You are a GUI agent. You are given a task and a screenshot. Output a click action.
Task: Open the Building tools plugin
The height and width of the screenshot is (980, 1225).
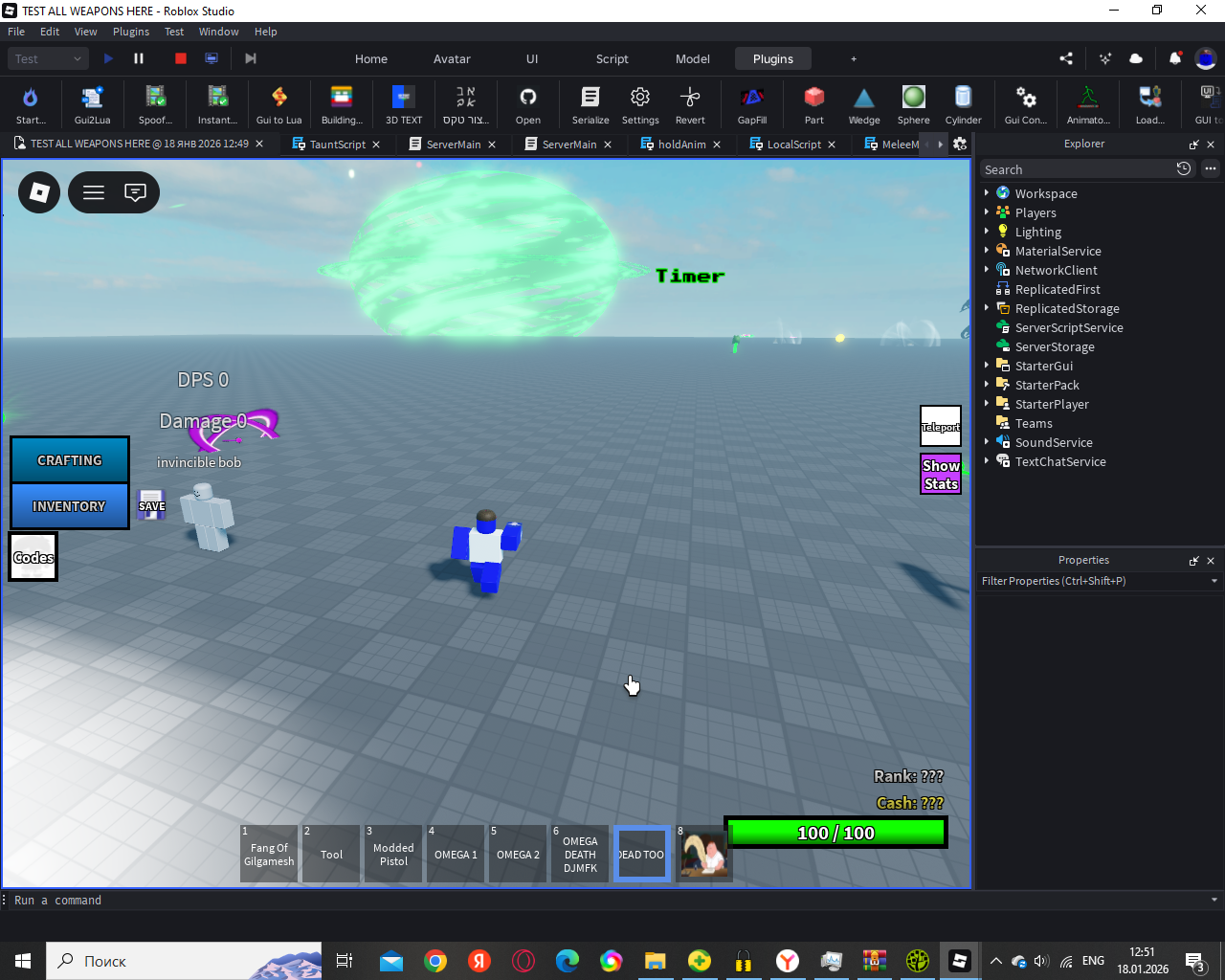[342, 104]
